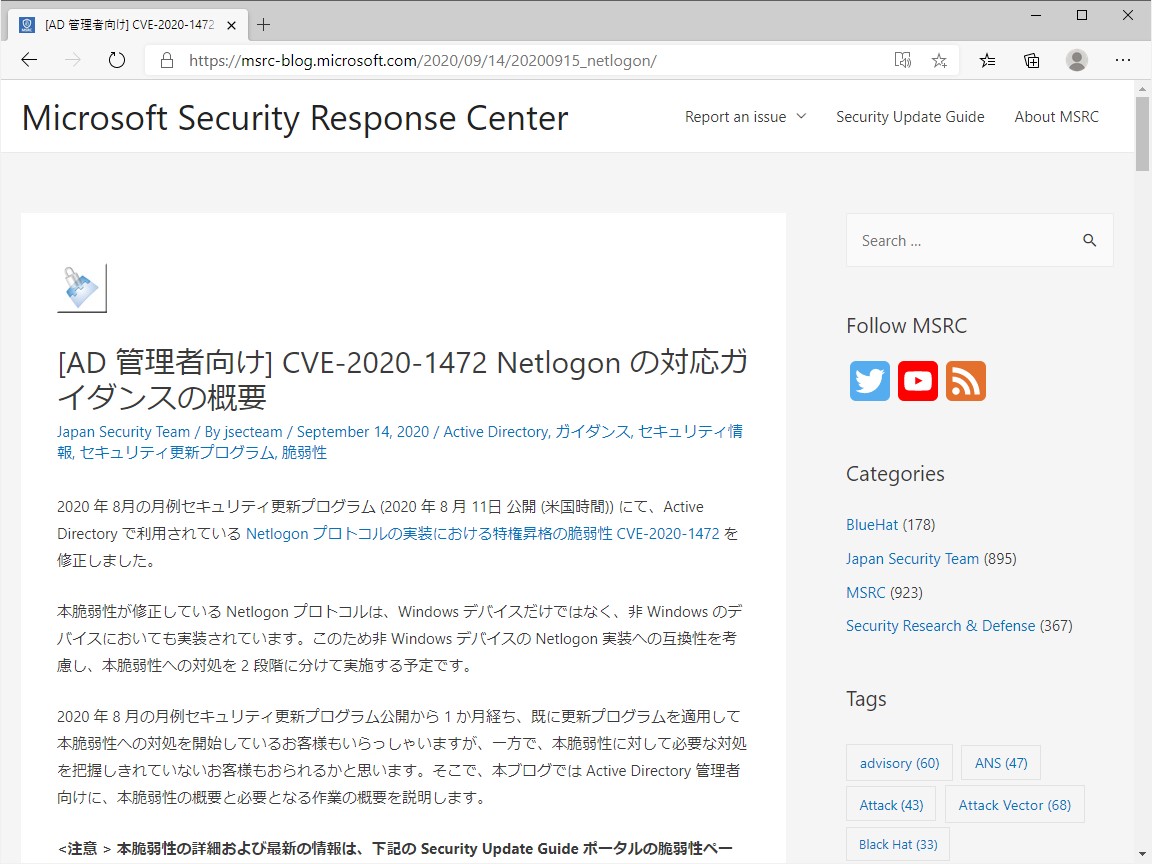
Task: Open the Security Update Guide menu item
Action: tap(910, 117)
